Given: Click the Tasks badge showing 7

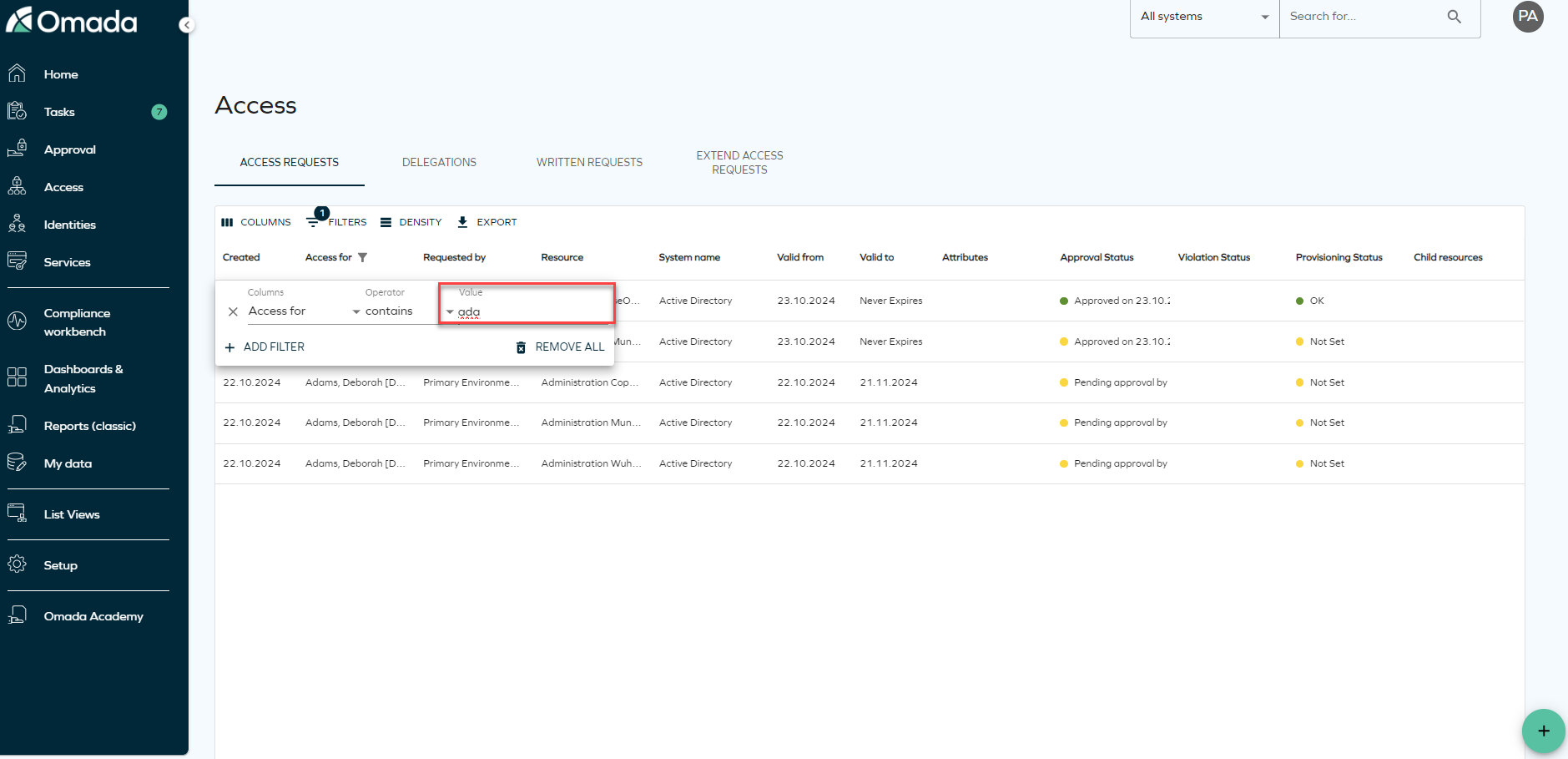Looking at the screenshot, I should (159, 112).
